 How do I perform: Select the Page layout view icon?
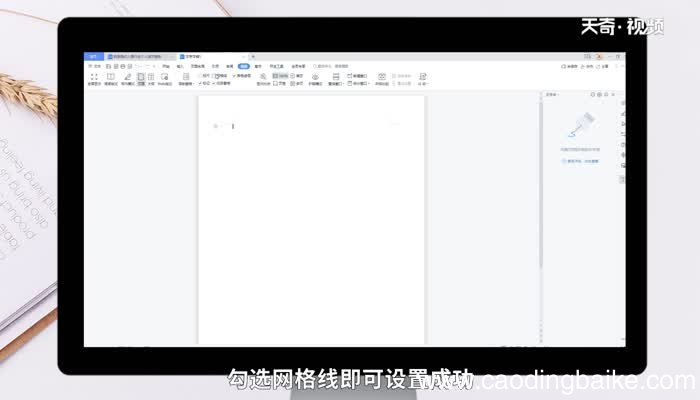click(x=141, y=79)
